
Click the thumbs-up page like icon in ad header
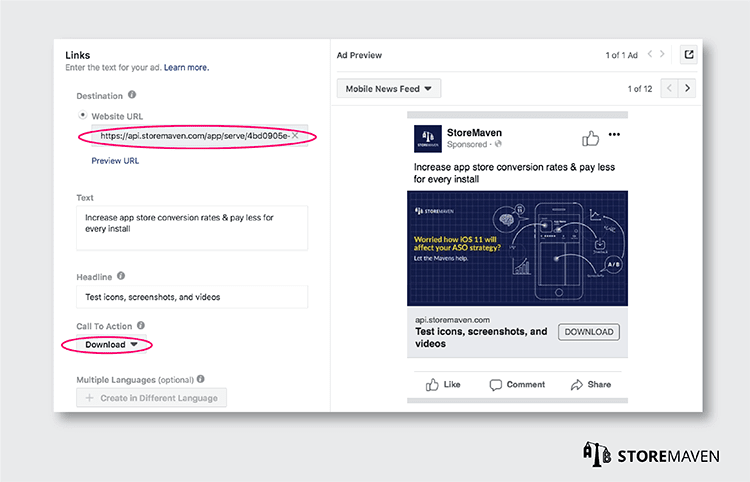[x=590, y=138]
